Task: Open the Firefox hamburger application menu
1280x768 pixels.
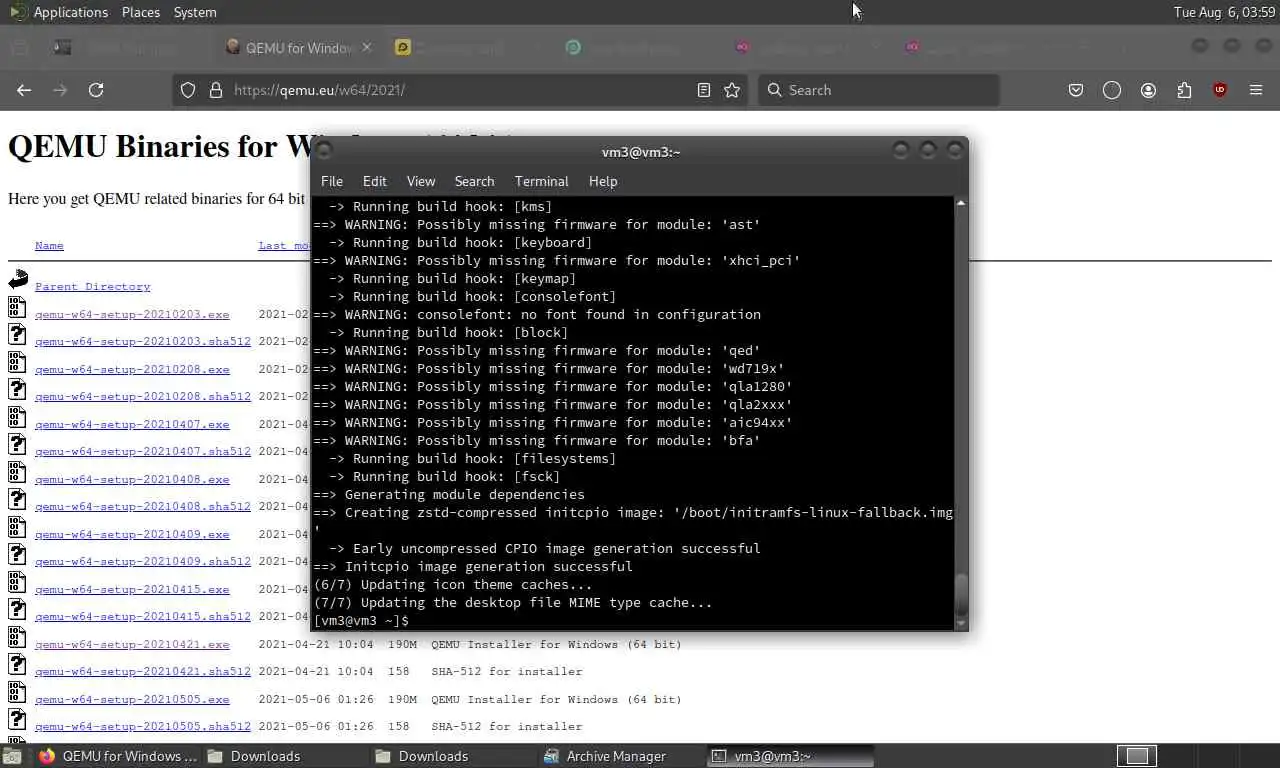Action: coord(1256,90)
